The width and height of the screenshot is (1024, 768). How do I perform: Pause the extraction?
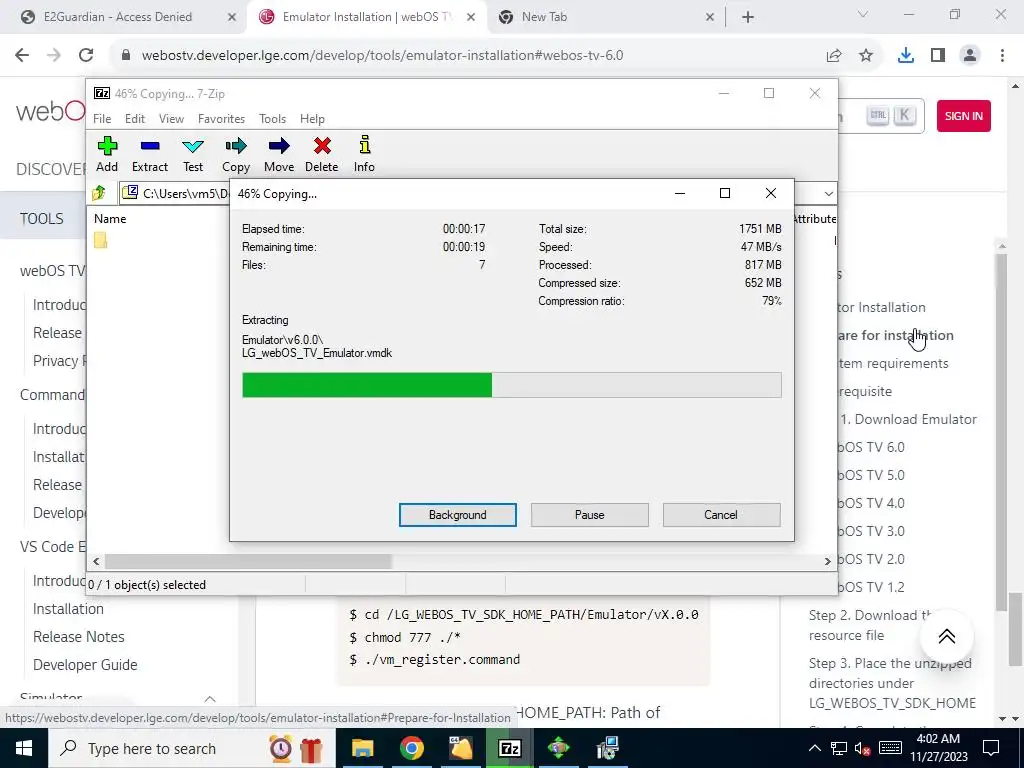pyautogui.click(x=590, y=515)
